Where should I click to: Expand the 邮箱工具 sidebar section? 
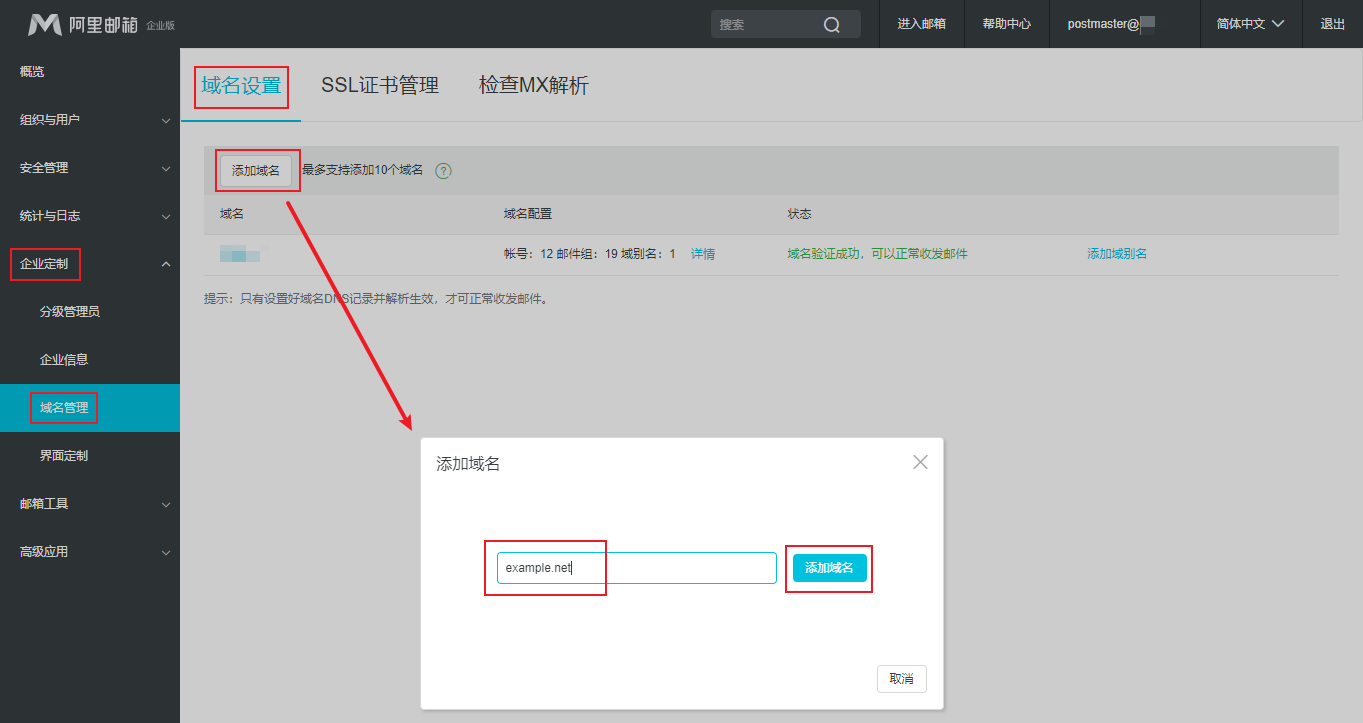(x=90, y=504)
